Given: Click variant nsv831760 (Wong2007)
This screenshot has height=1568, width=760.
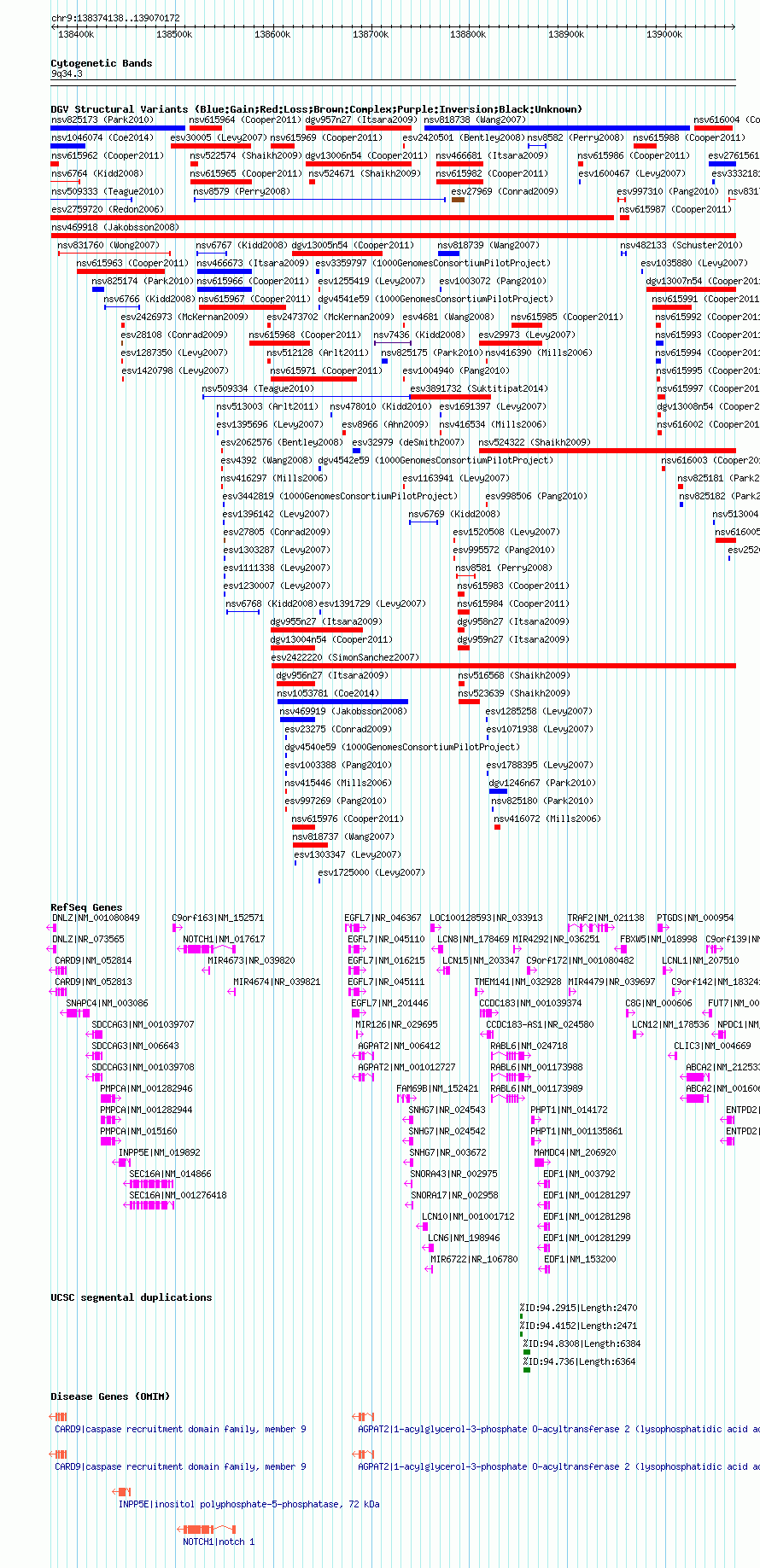Looking at the screenshot, I should coord(108,245).
